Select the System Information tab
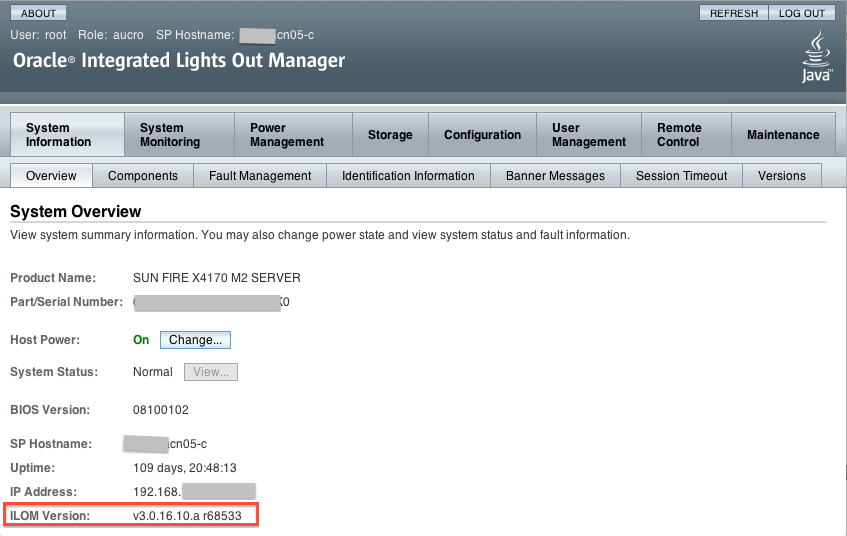847x536 pixels. point(68,135)
